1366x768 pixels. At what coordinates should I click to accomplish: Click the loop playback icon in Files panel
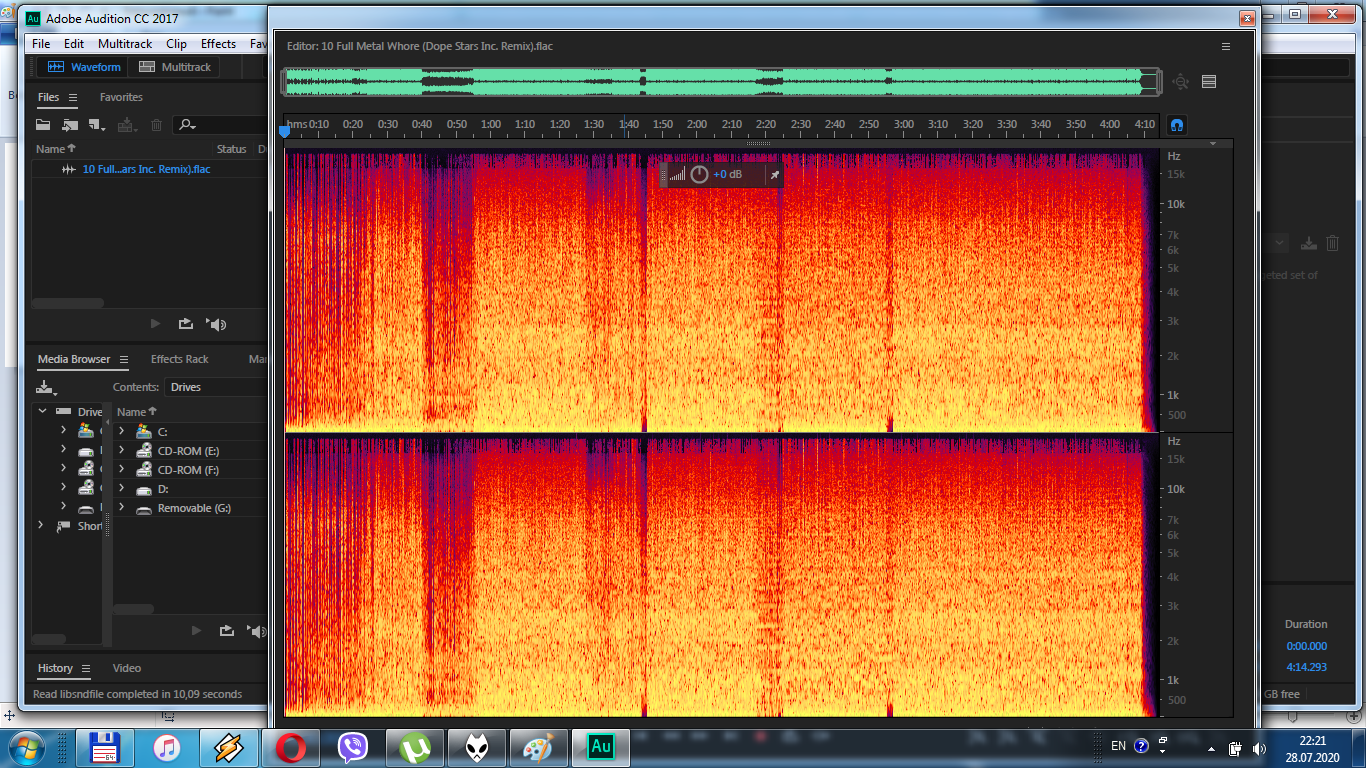[186, 324]
